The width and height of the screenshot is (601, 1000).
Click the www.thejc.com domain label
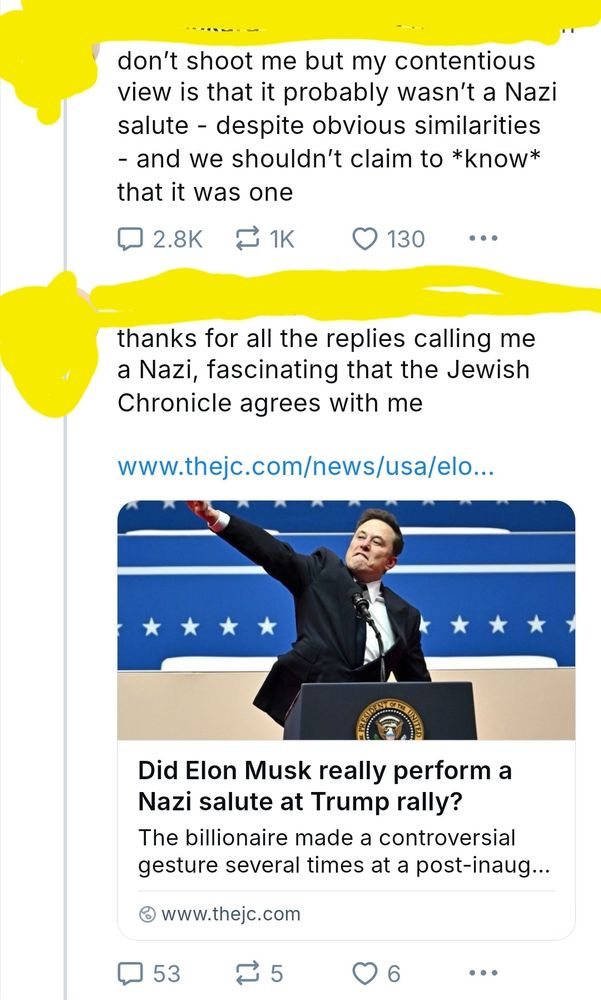pos(233,914)
